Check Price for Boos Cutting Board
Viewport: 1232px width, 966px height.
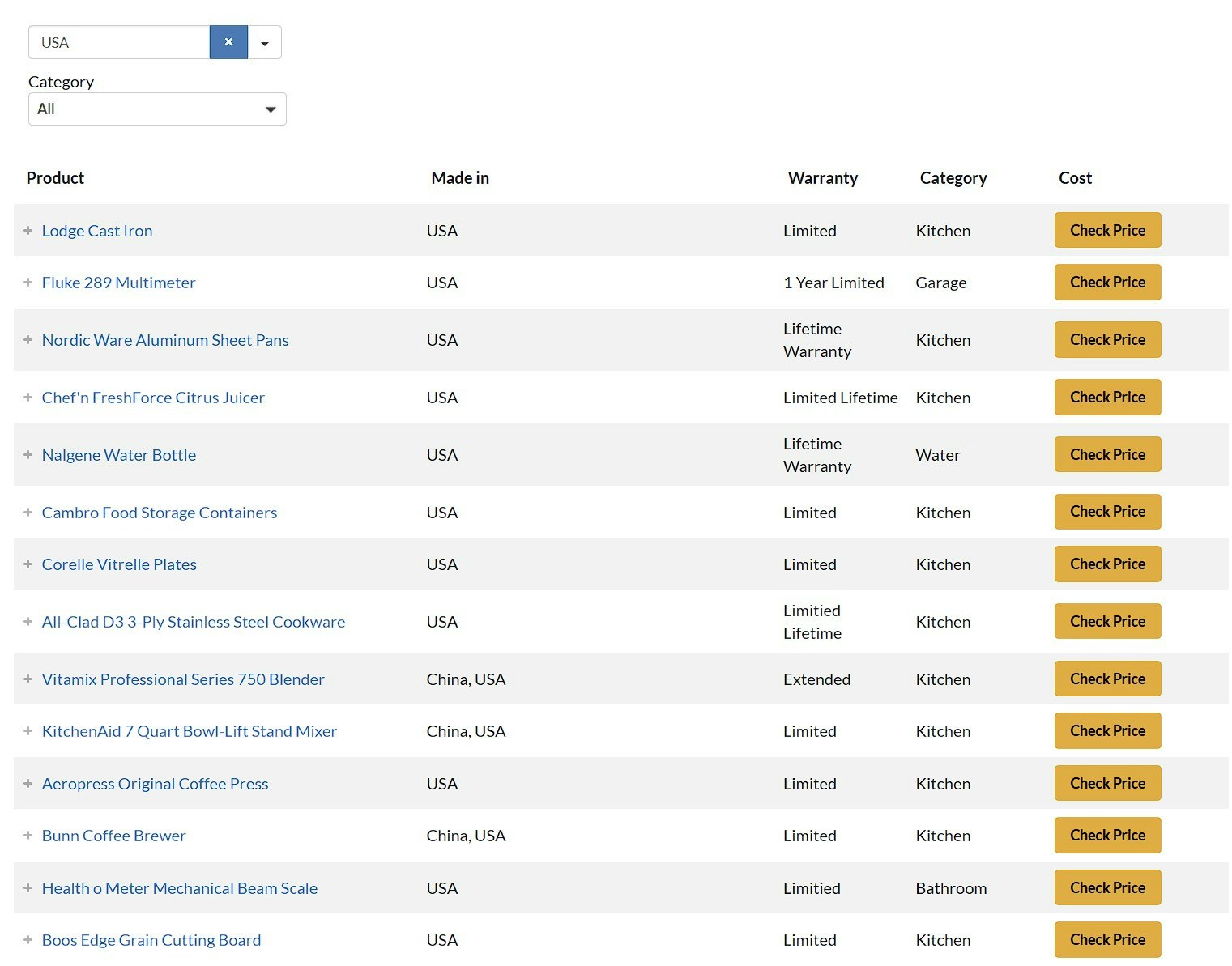point(1107,939)
